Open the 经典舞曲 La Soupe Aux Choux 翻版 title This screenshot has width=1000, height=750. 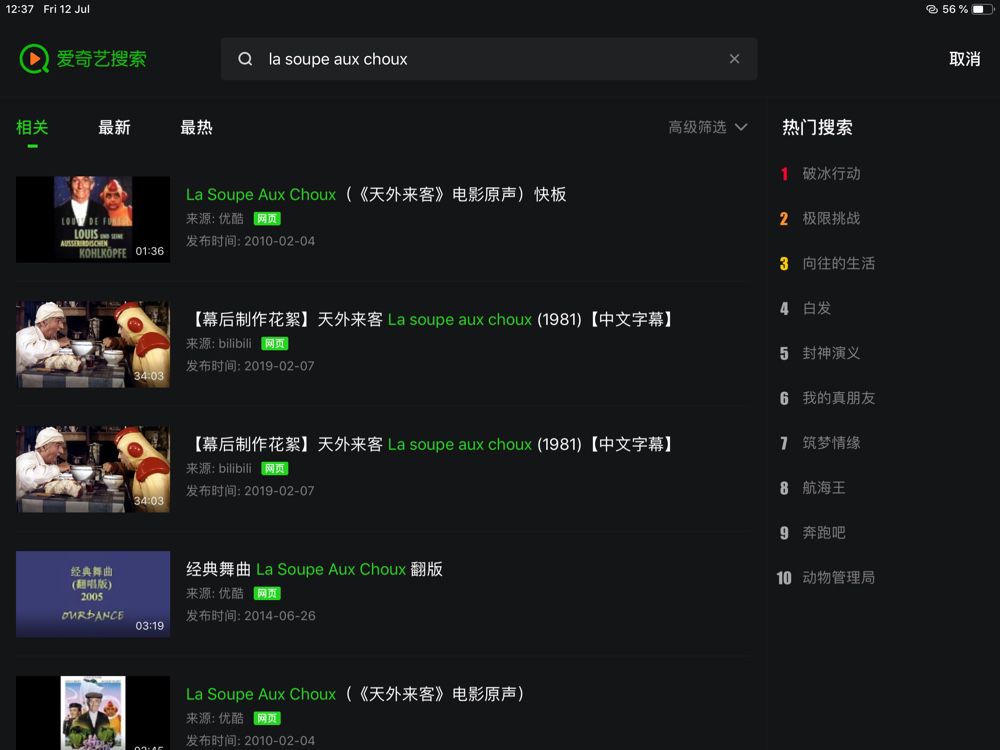(x=314, y=570)
